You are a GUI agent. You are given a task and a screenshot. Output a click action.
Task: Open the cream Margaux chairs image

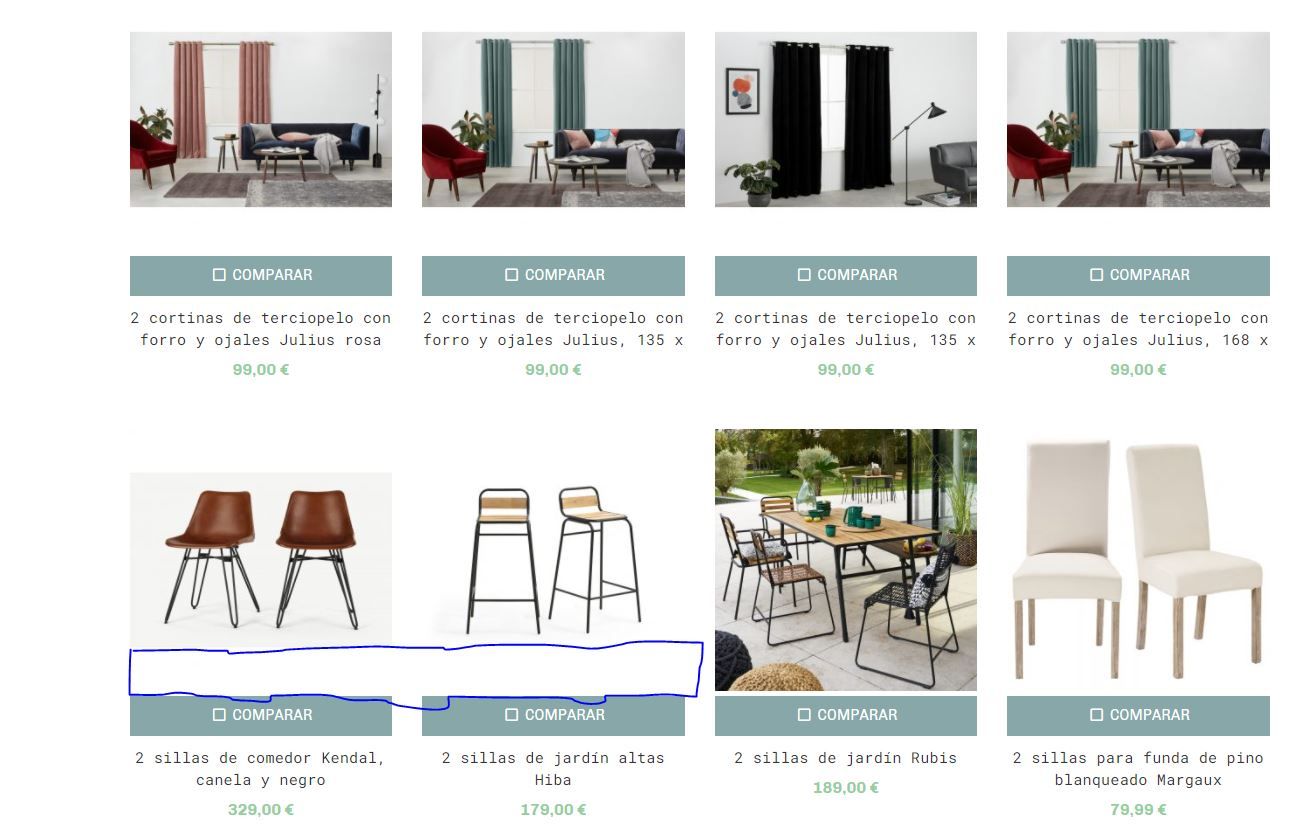1138,560
